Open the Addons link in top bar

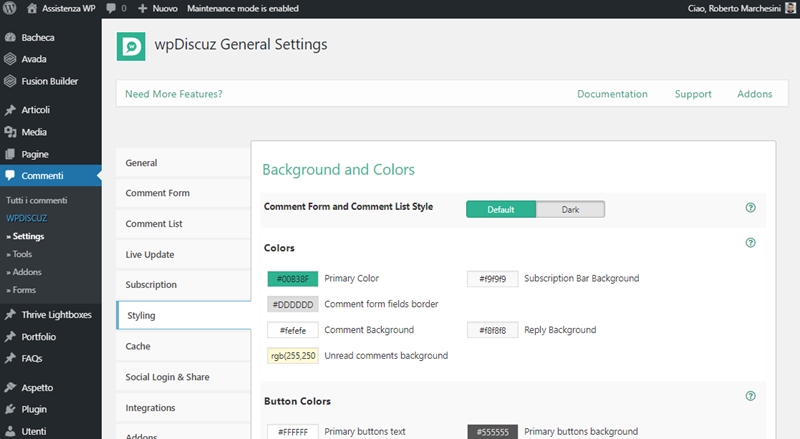tap(755, 94)
